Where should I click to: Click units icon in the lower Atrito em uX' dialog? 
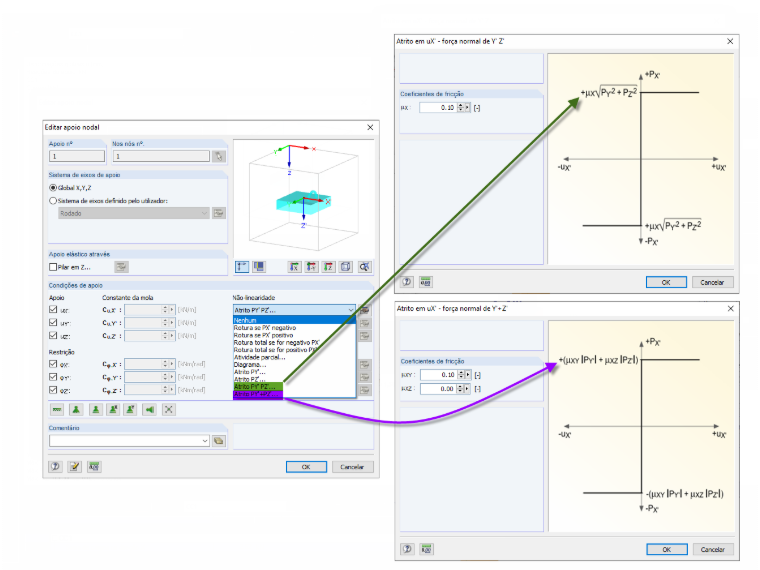pos(426,549)
